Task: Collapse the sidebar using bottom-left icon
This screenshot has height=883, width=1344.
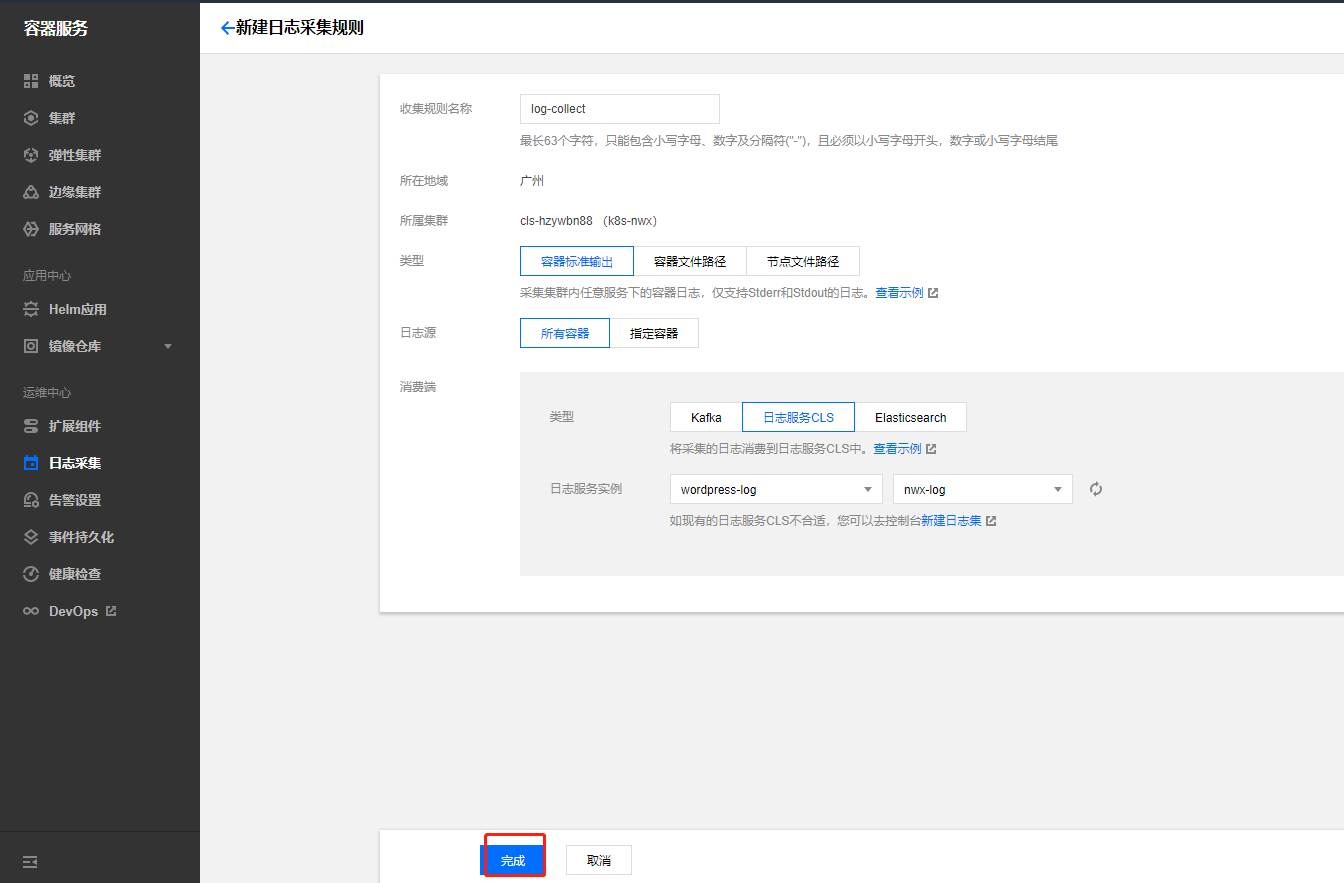Action: [x=30, y=861]
